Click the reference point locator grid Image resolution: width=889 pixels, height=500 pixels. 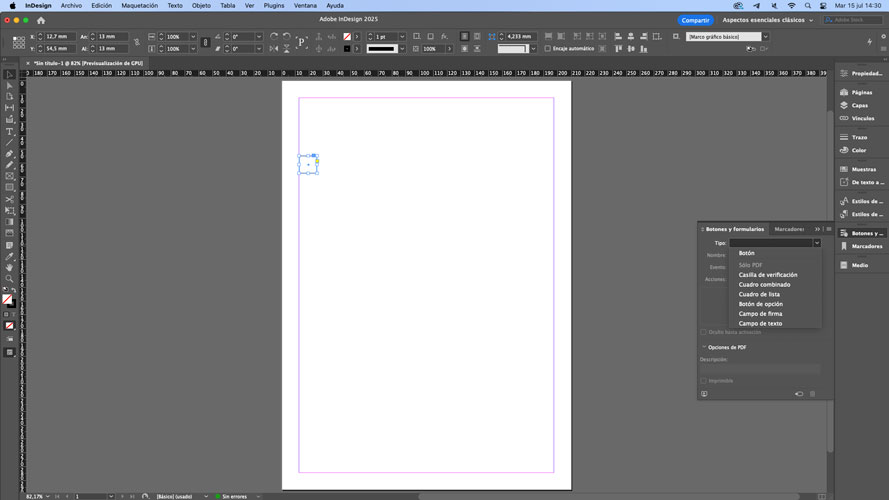click(x=19, y=43)
